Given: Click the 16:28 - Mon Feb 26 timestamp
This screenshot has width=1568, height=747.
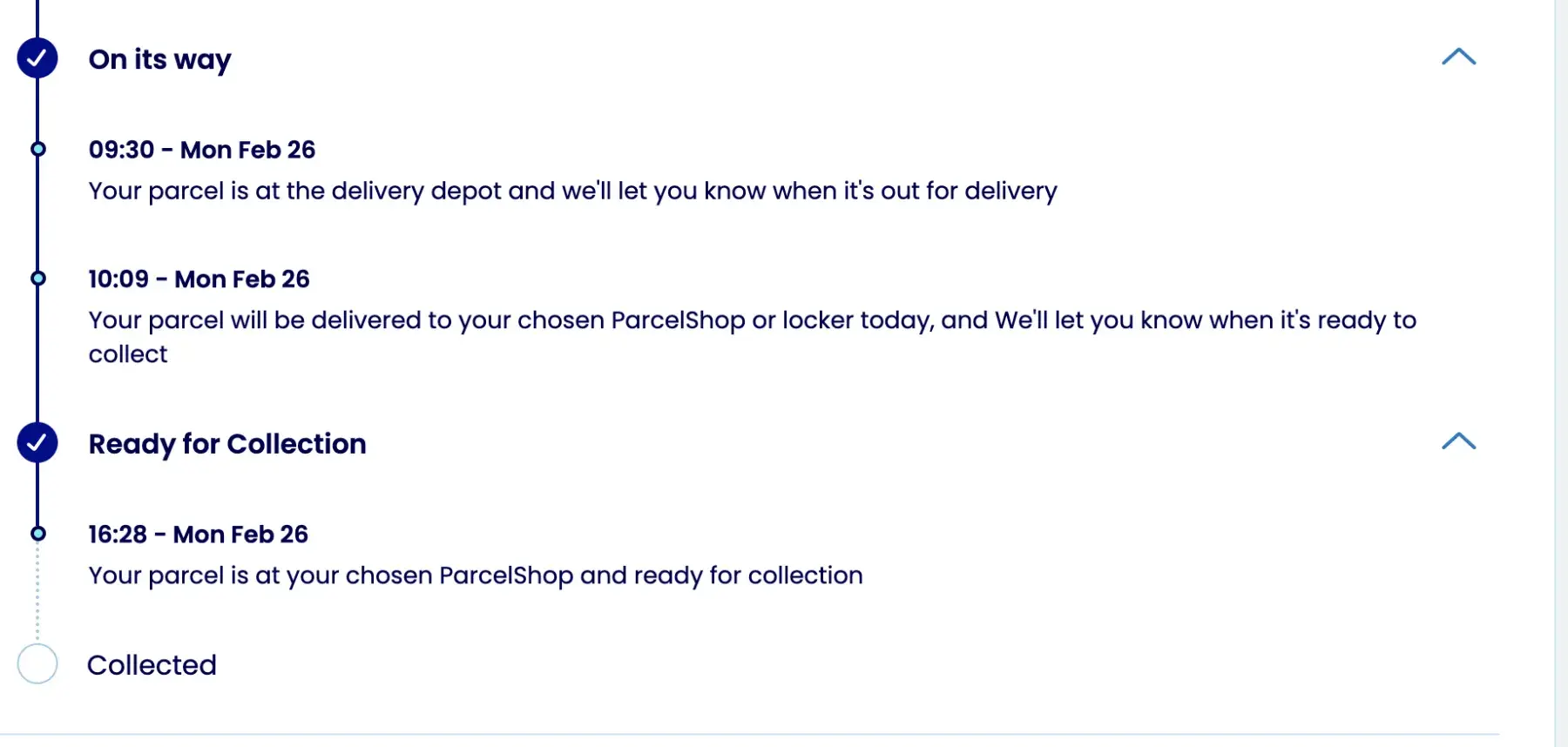Looking at the screenshot, I should coord(198,535).
